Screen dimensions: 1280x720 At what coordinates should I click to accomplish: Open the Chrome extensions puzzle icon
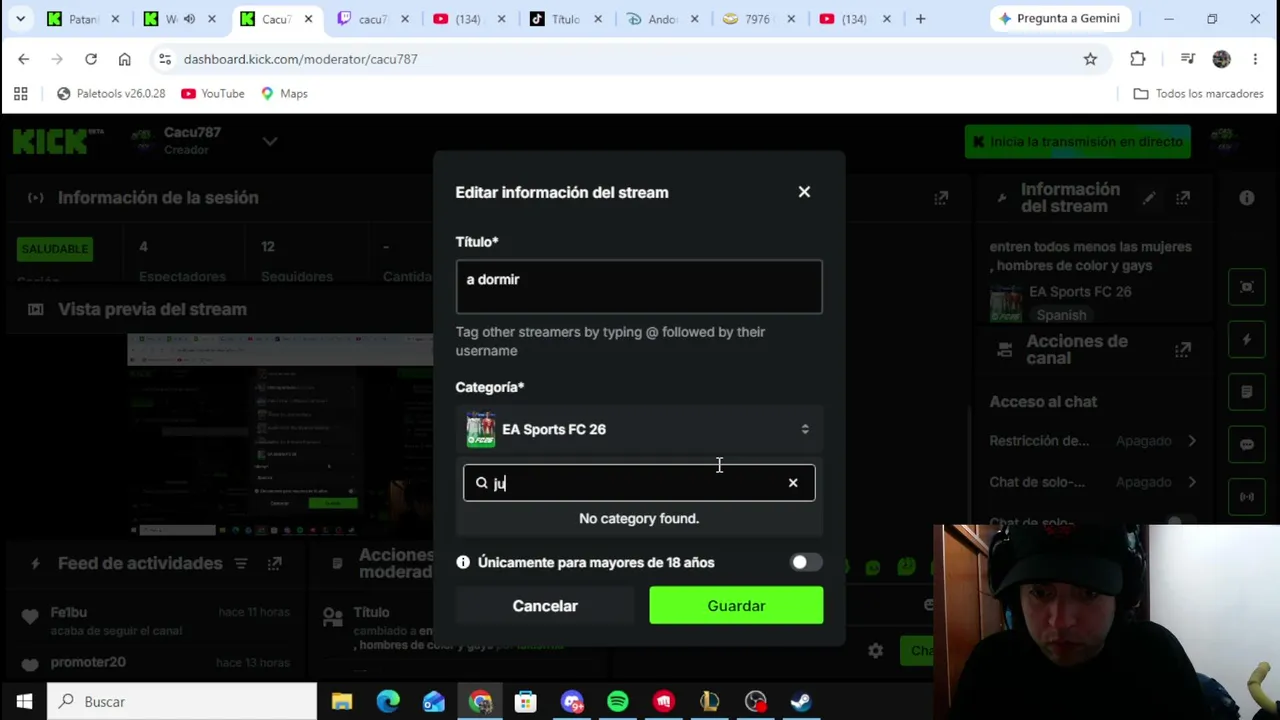tap(1138, 59)
